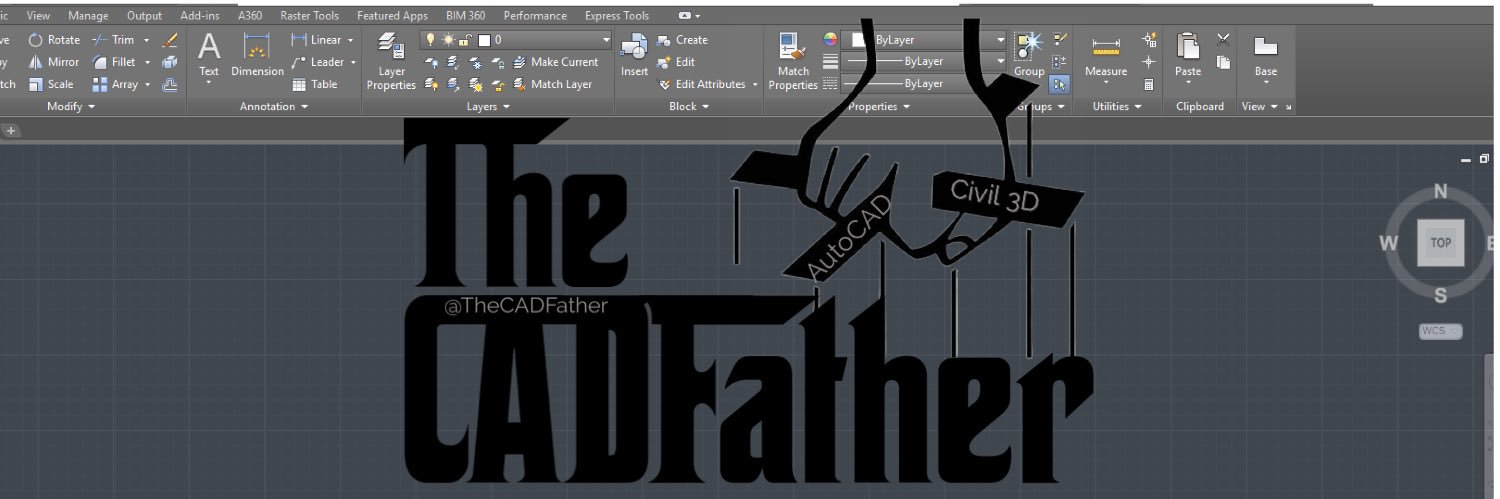Open the ByLayer object color dropdown
The width and height of the screenshot is (1500, 499).
click(1001, 40)
